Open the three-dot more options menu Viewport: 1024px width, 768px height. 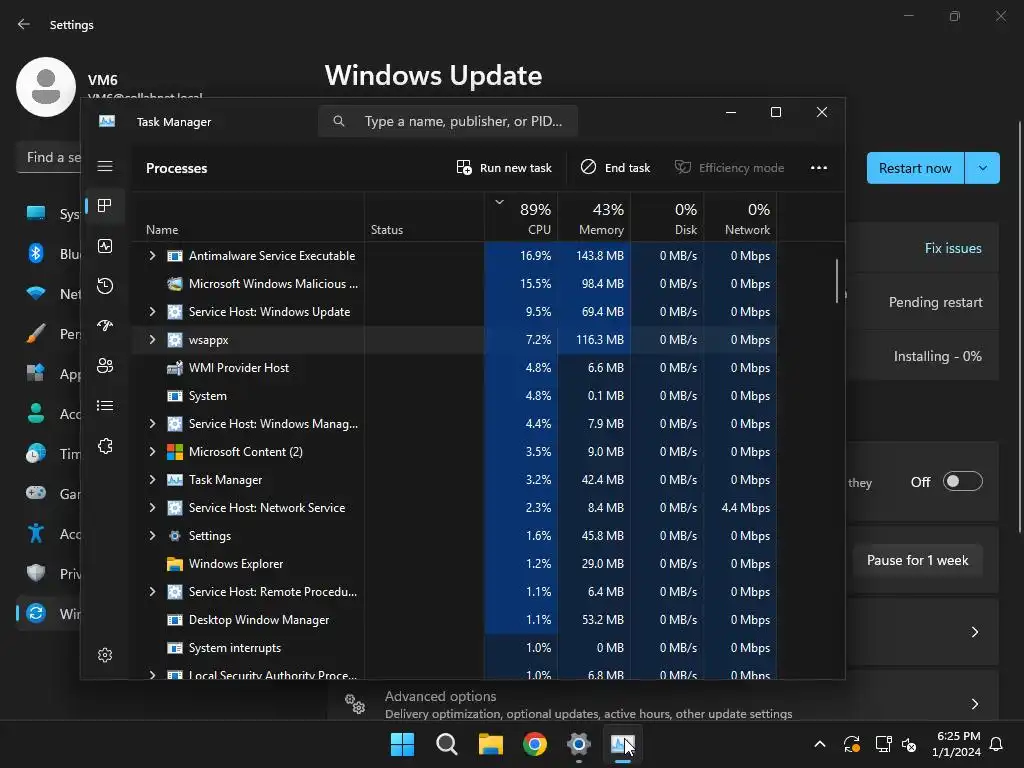(x=819, y=168)
